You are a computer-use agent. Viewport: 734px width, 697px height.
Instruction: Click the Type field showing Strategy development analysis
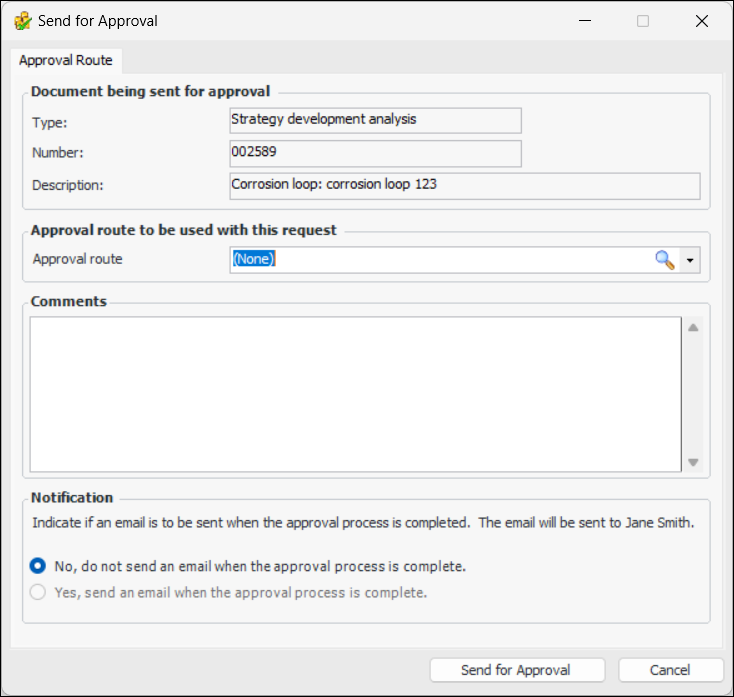(375, 120)
